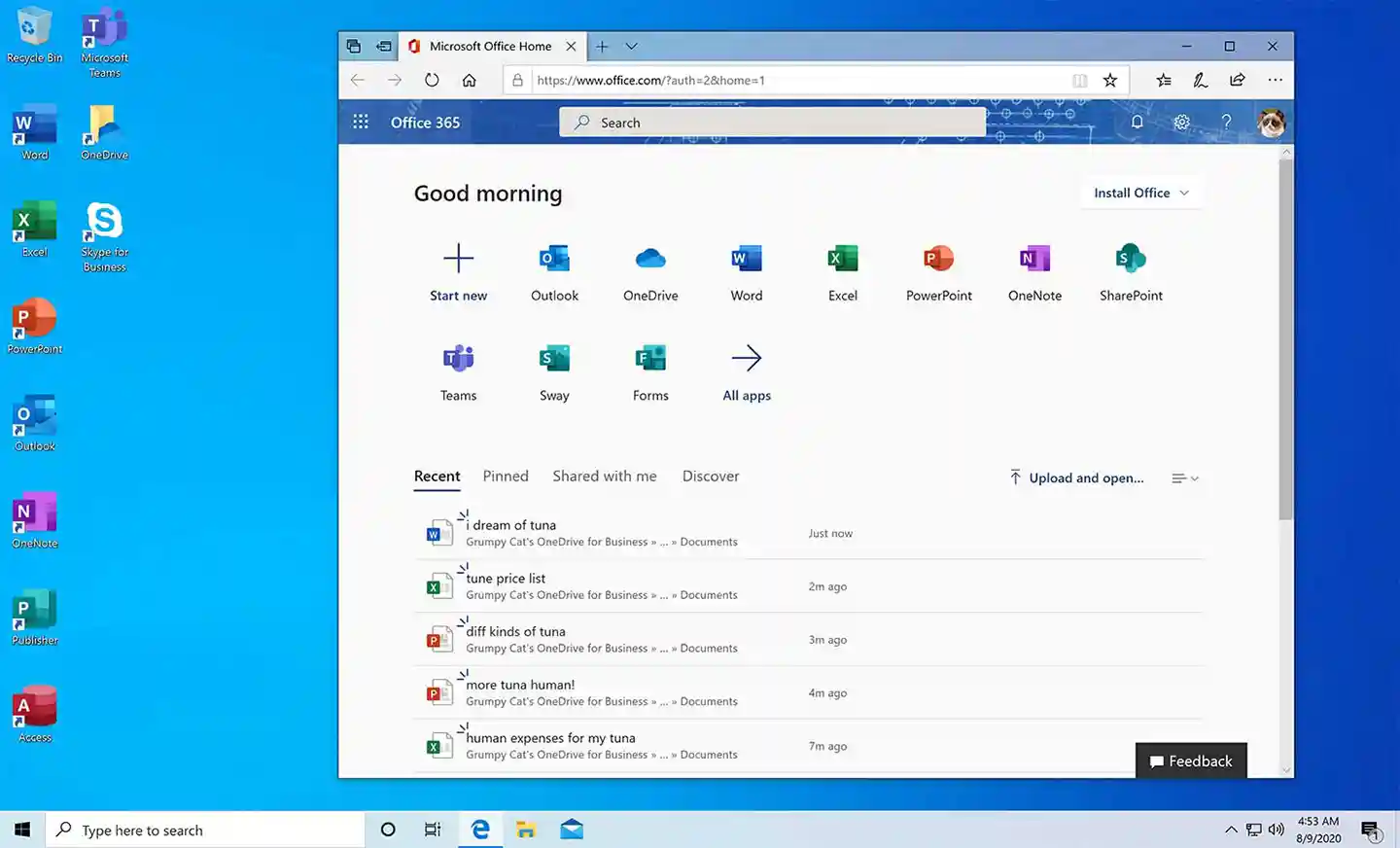Open the Forms app
1400x848 pixels.
pos(650,359)
